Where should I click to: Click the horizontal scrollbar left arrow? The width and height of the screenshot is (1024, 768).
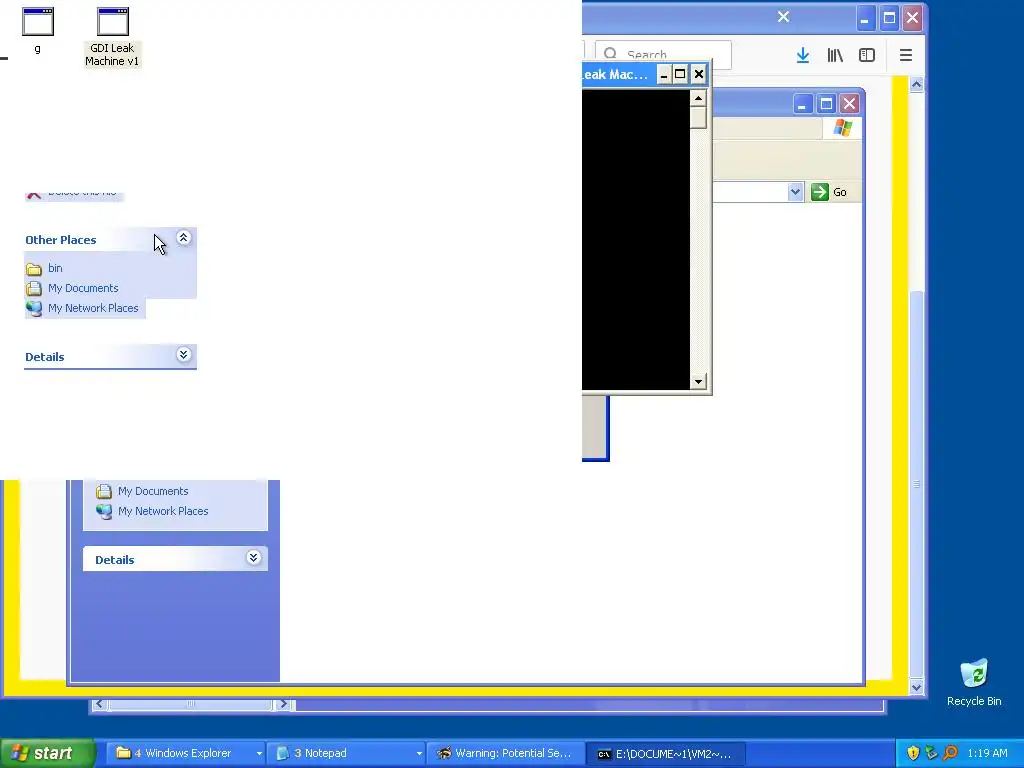tap(99, 704)
